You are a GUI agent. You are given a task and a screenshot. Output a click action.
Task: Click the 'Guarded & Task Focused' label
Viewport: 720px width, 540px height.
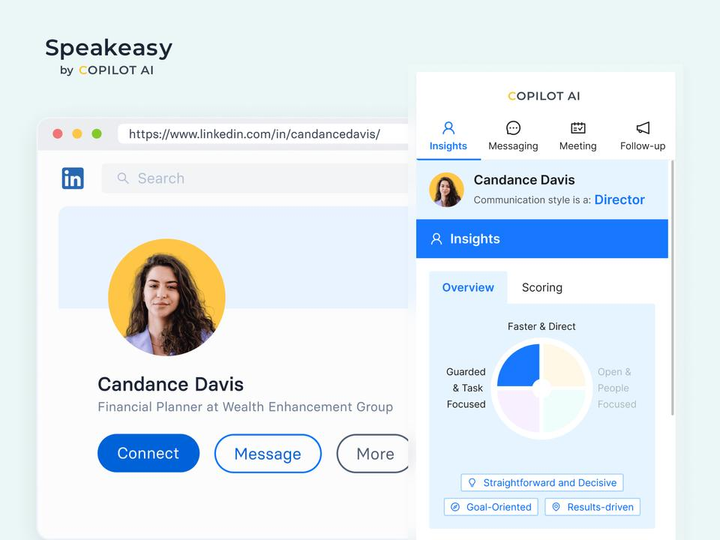click(466, 388)
